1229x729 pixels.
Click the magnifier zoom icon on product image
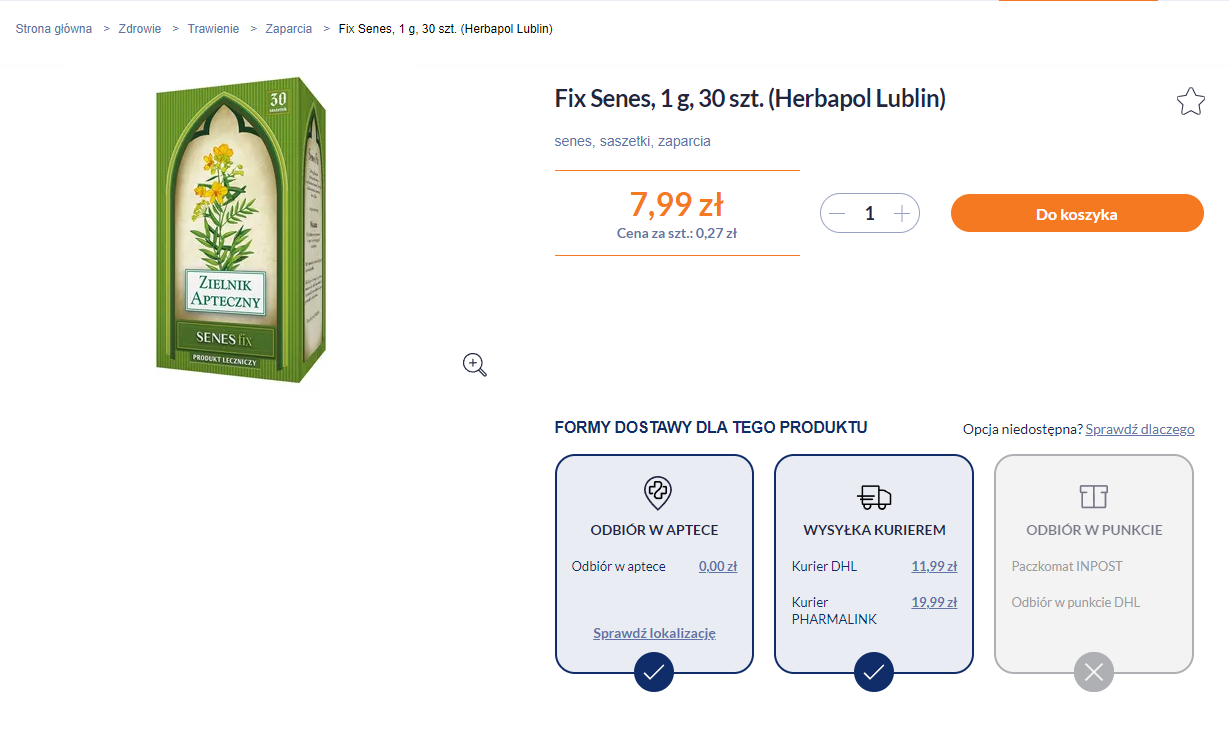[x=474, y=365]
